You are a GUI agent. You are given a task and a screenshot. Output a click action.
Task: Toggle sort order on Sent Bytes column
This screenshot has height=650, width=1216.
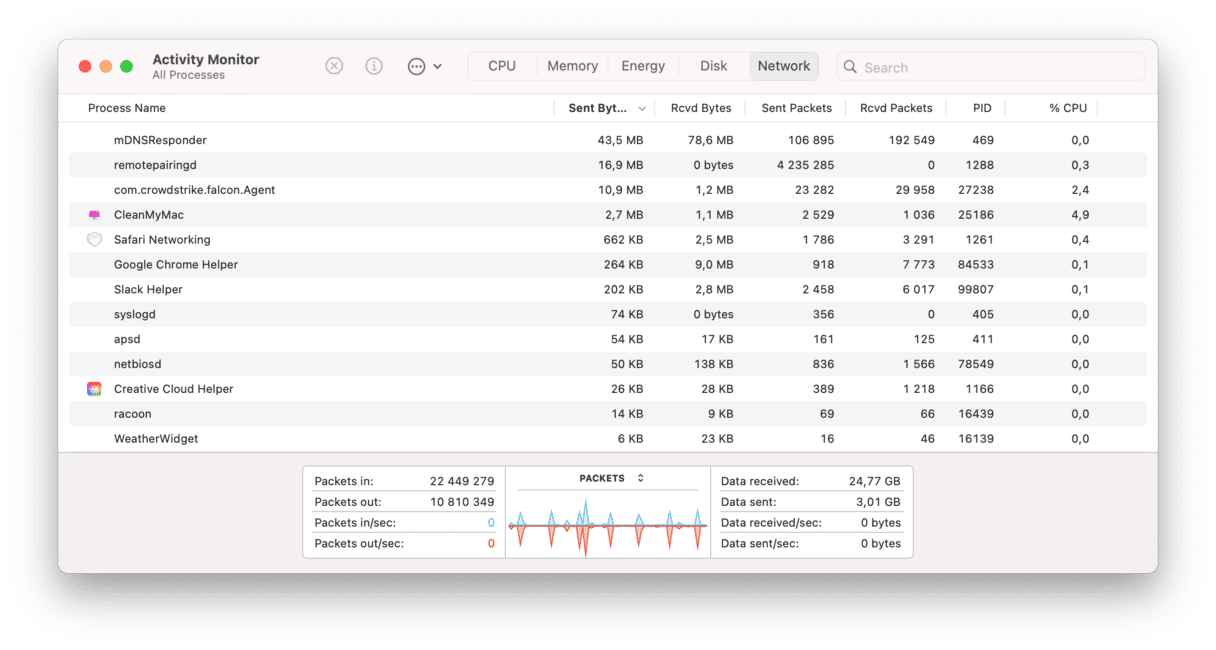[605, 108]
